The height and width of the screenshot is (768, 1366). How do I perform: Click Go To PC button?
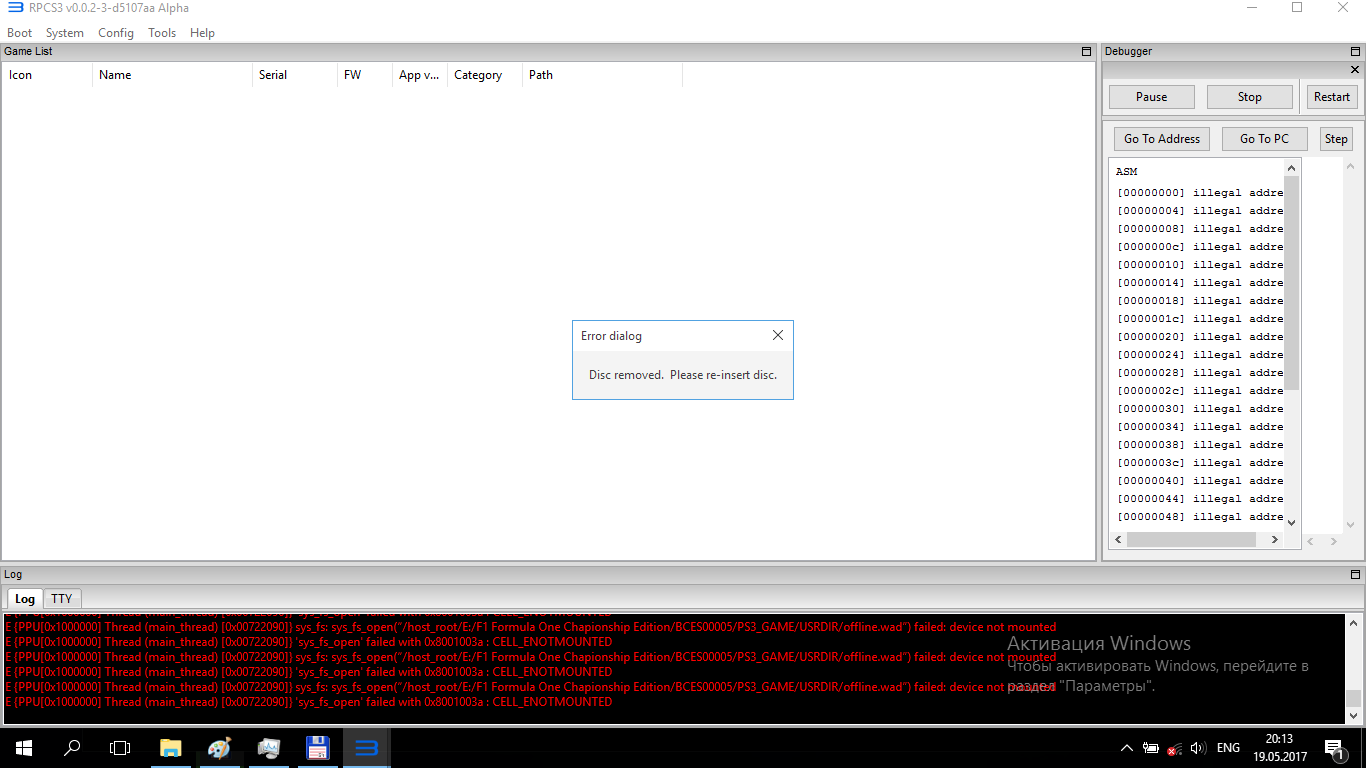(1265, 139)
